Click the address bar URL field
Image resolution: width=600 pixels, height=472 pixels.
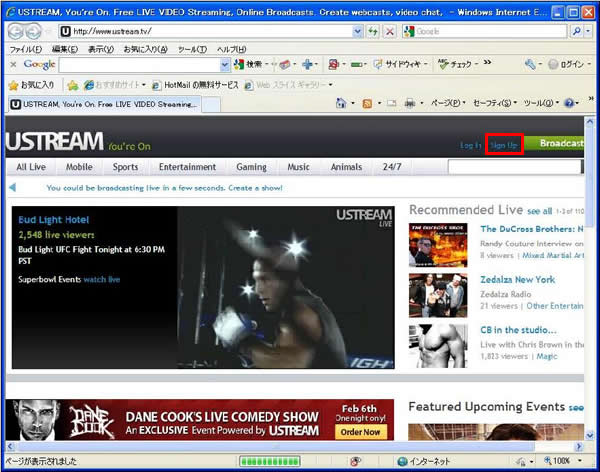pos(212,31)
